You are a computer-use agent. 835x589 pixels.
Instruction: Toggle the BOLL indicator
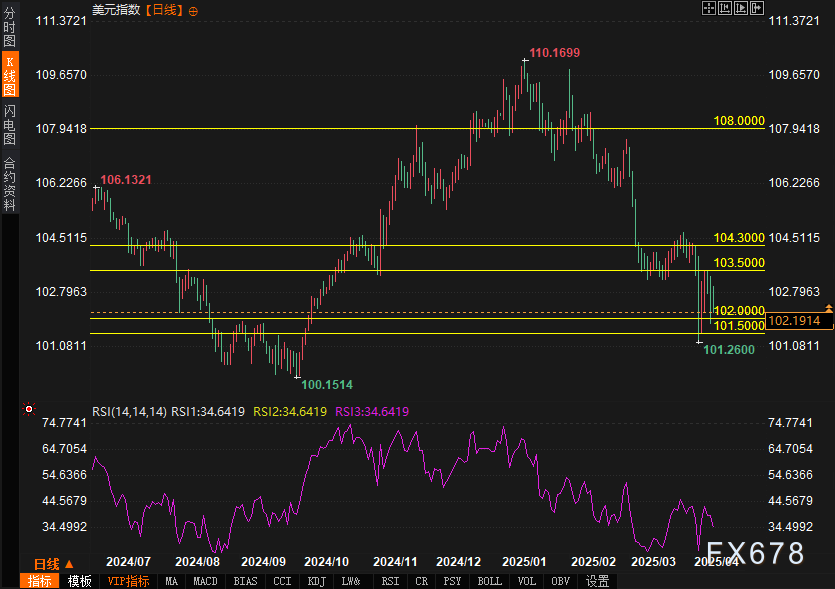489,581
